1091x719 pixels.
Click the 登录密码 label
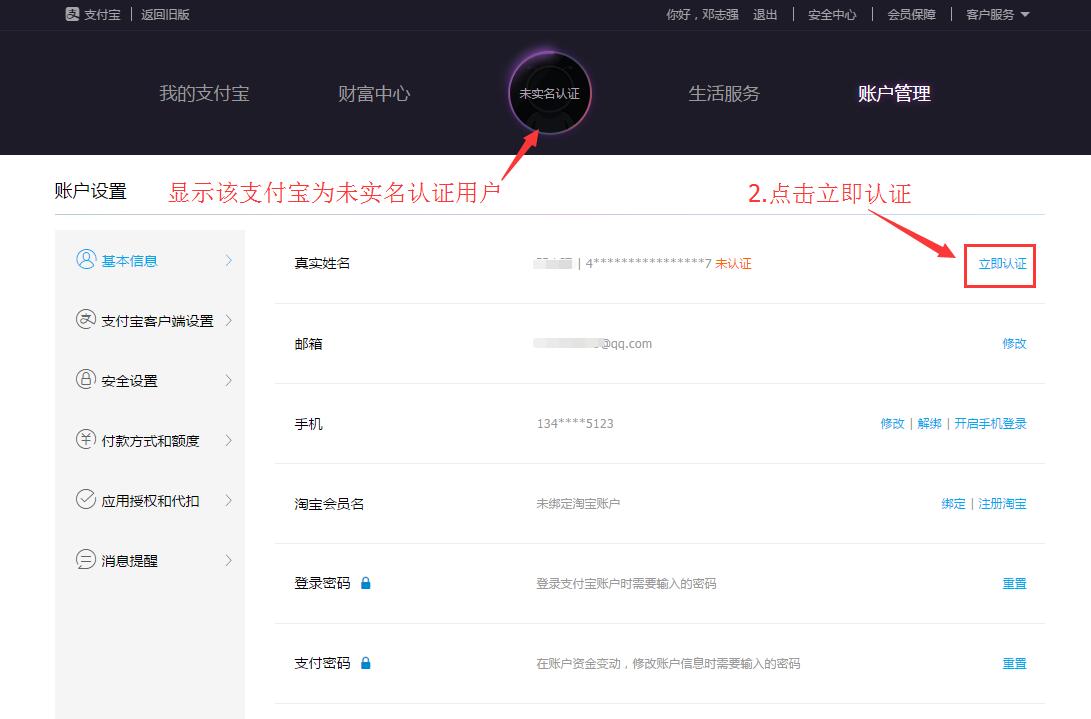click(x=322, y=583)
